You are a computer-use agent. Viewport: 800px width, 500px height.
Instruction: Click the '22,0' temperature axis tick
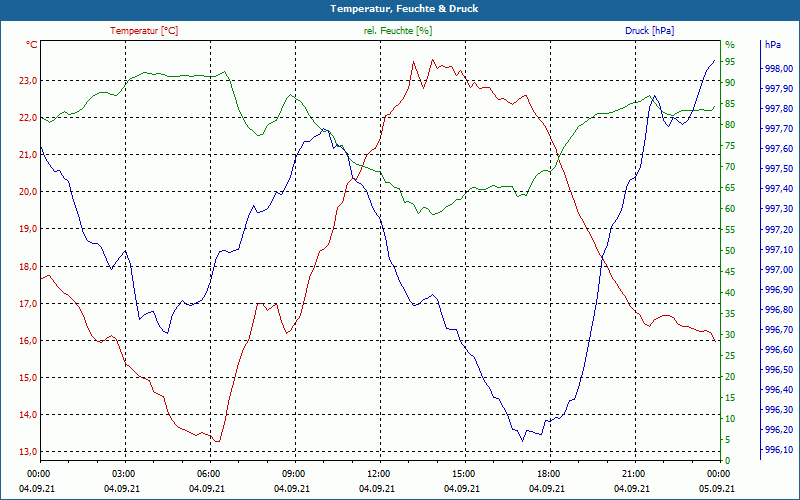click(x=28, y=117)
